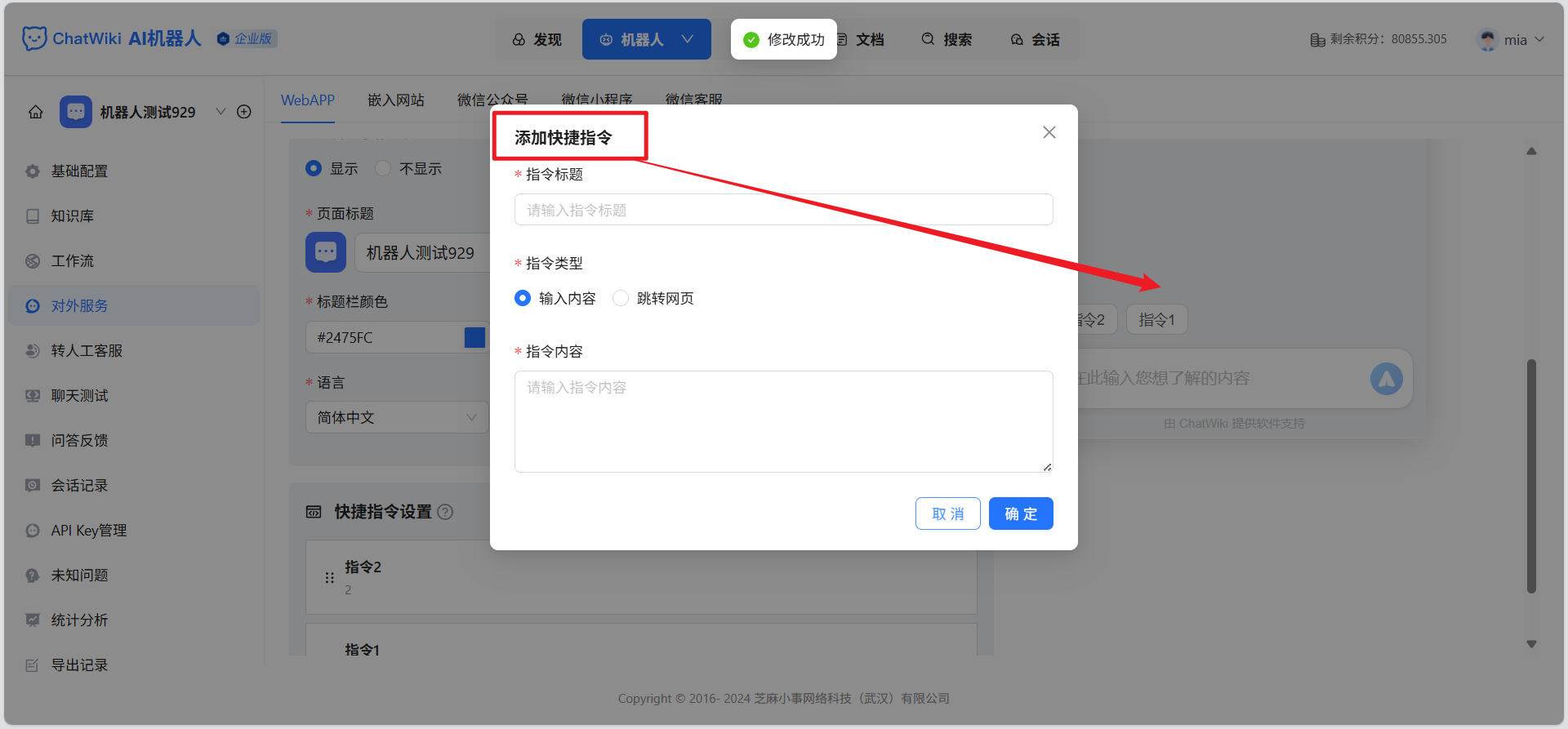Click the 指令2 row in 快捷指令设置
The height and width of the screenshot is (729, 1568).
pyautogui.click(x=641, y=577)
